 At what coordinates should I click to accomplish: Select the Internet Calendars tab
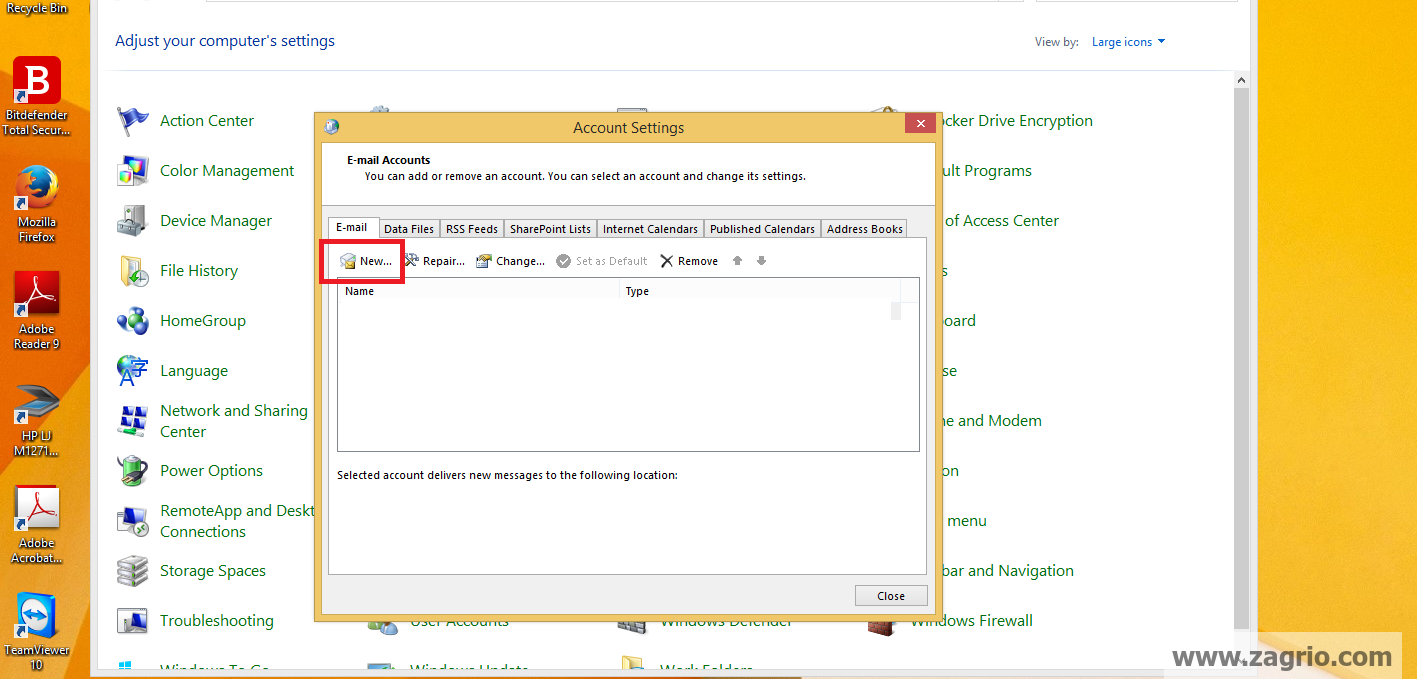tap(650, 229)
